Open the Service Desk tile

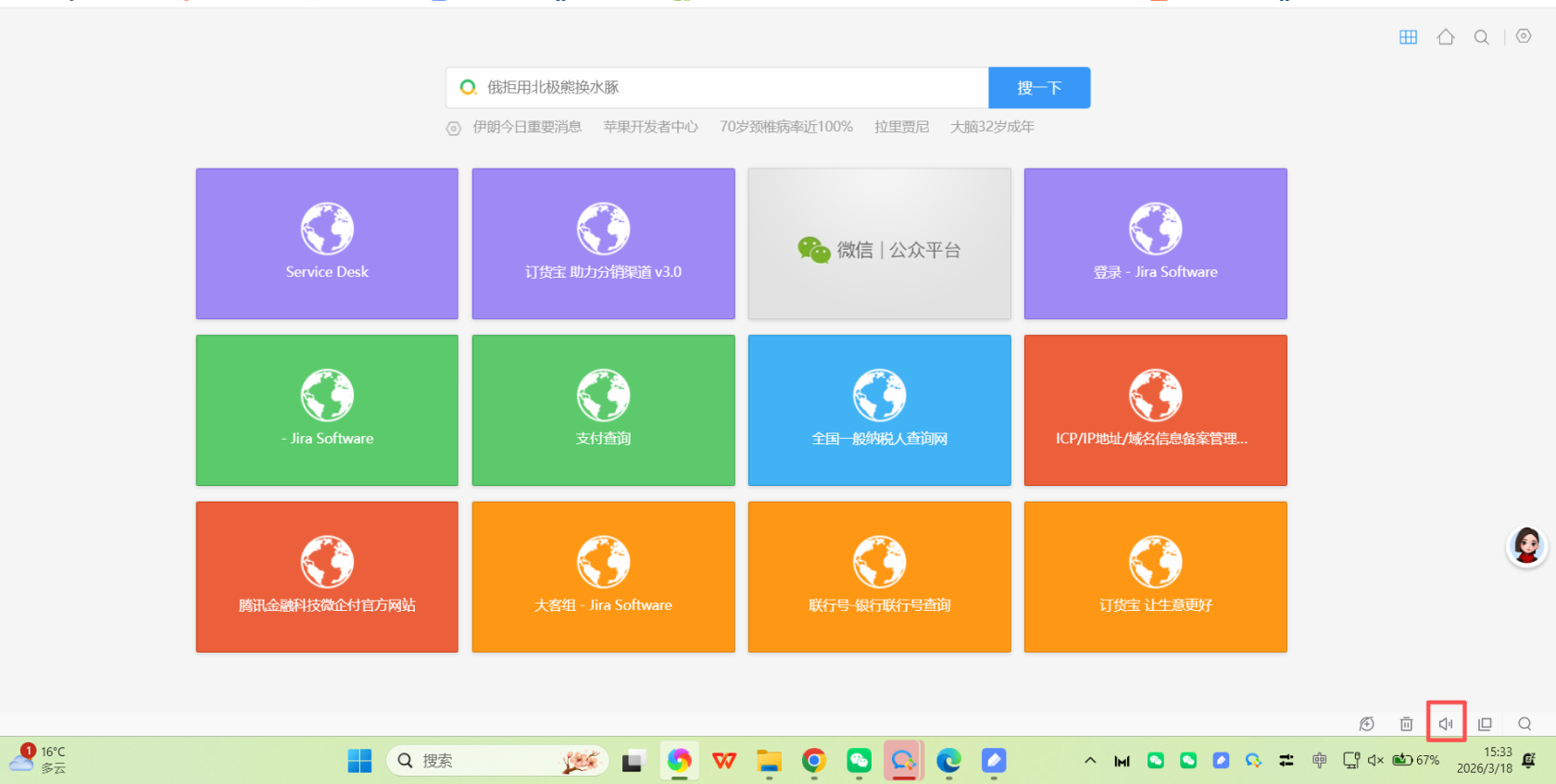point(327,243)
